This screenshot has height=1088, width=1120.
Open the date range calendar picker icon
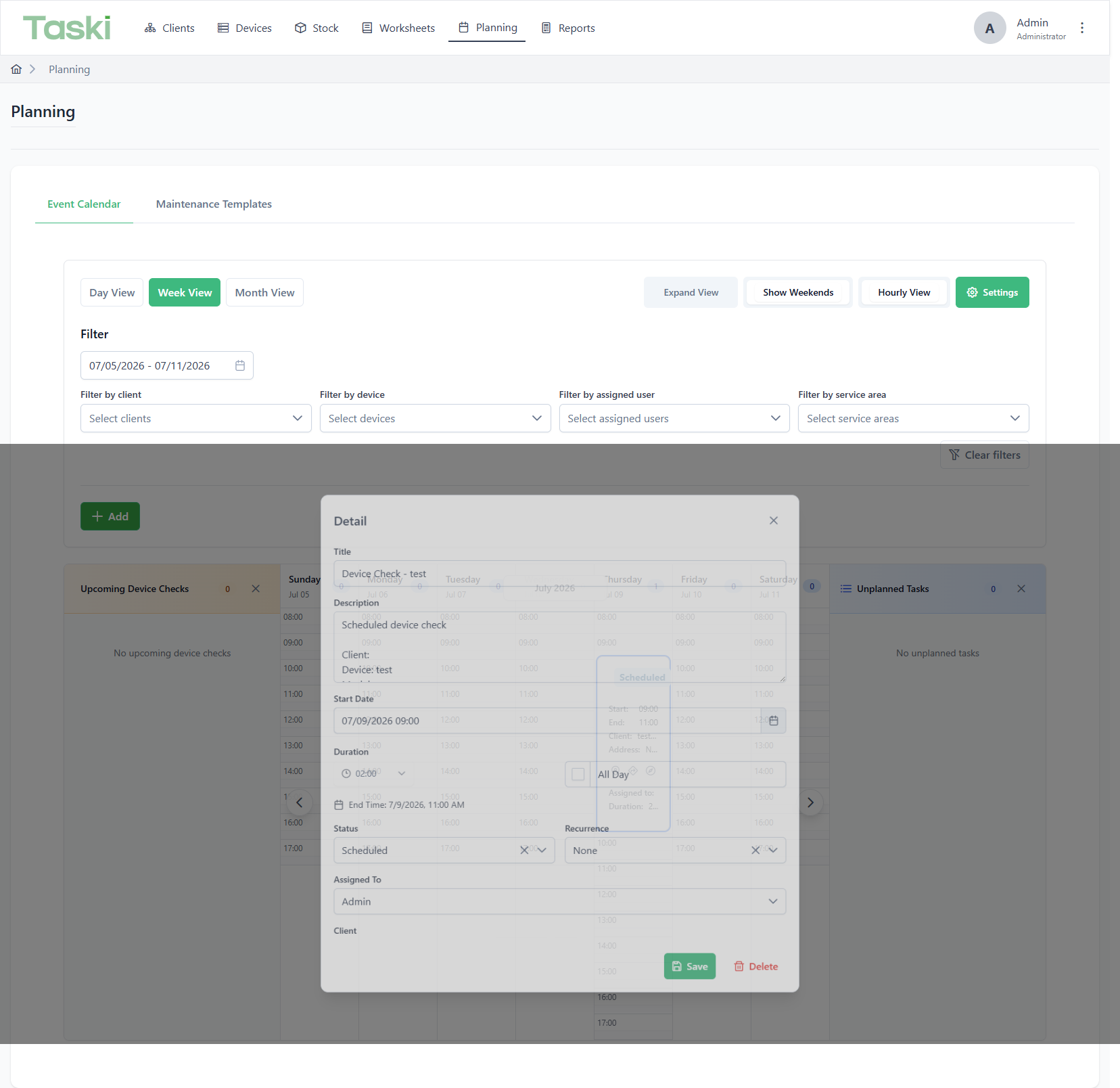pyautogui.click(x=240, y=365)
